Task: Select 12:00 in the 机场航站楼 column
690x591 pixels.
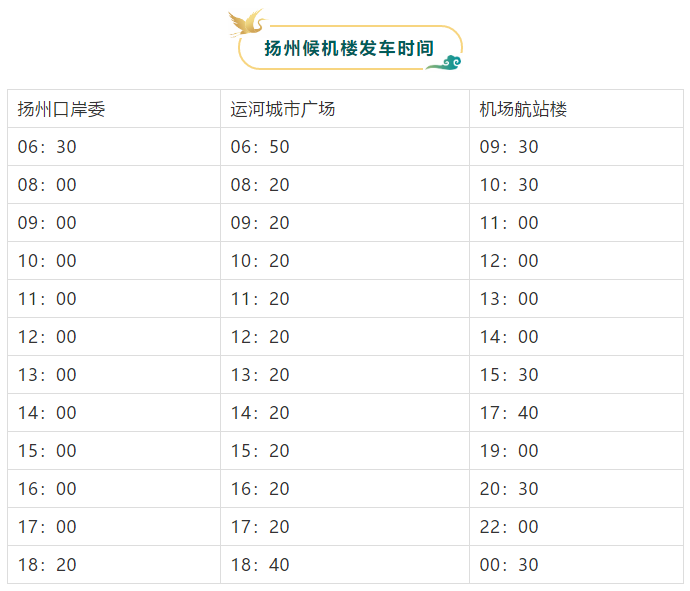Action: point(576,261)
